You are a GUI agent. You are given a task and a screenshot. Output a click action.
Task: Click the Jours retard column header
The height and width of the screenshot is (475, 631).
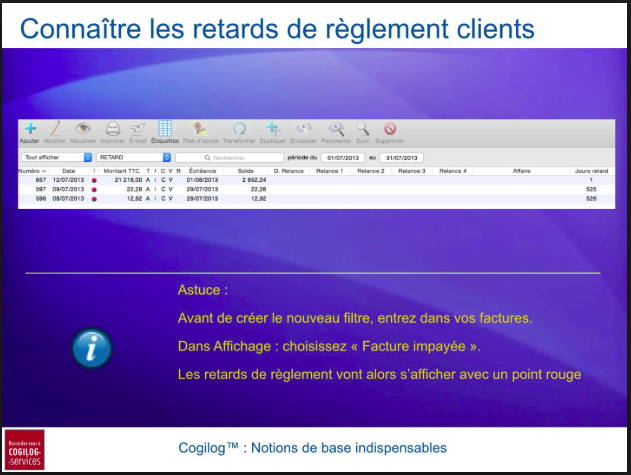592,171
